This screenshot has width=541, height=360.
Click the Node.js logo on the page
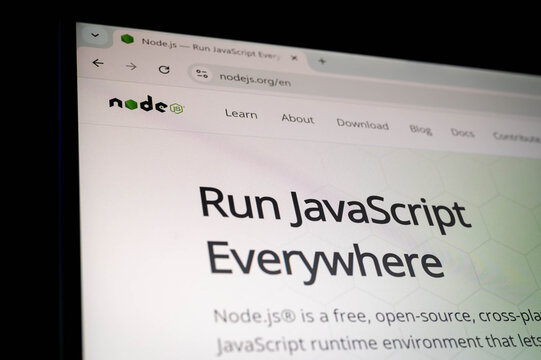coord(146,105)
